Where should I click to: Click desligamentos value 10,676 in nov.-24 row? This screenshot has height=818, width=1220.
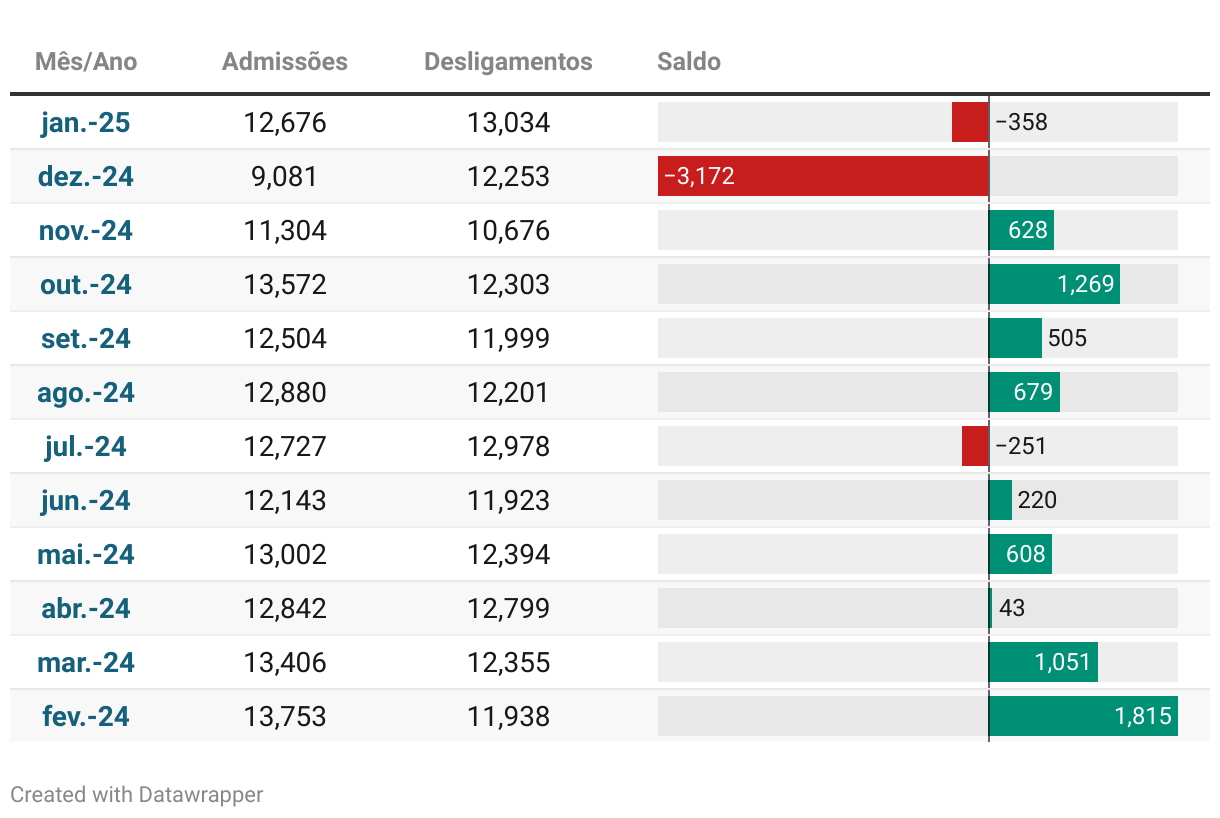[x=508, y=231]
